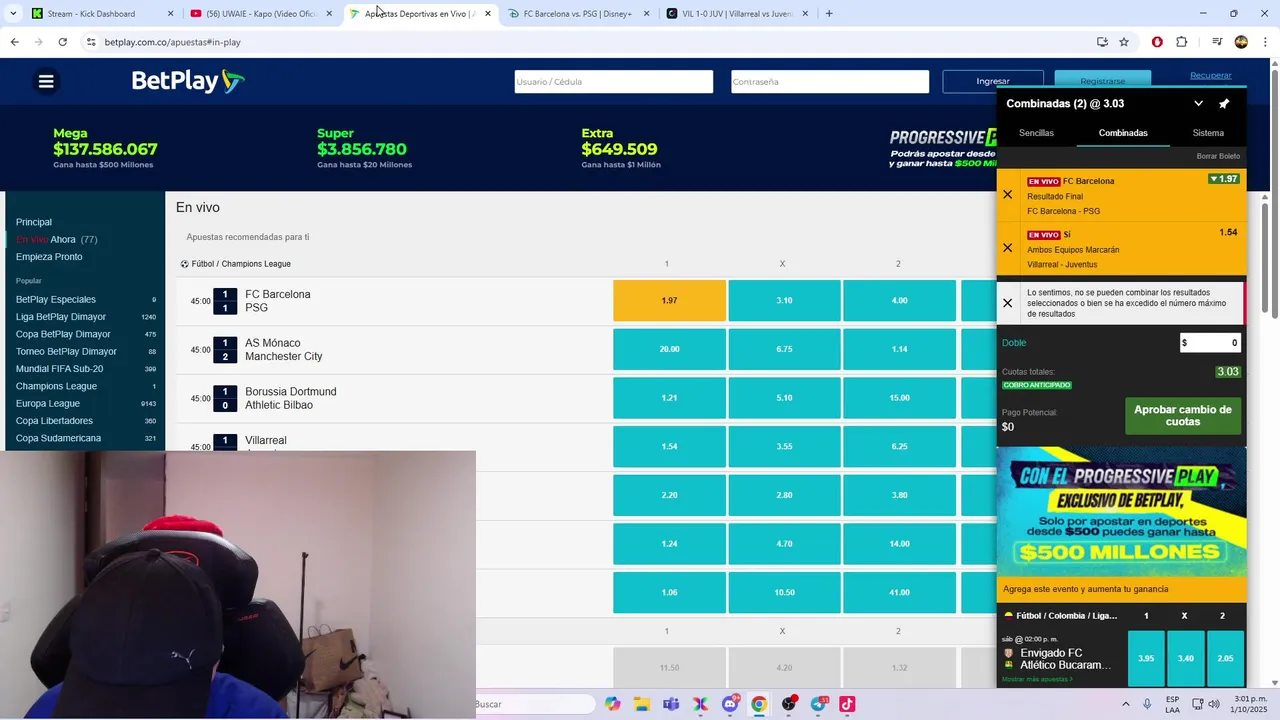Open File Explorer from the taskbar
1280x720 pixels.
pos(641,704)
